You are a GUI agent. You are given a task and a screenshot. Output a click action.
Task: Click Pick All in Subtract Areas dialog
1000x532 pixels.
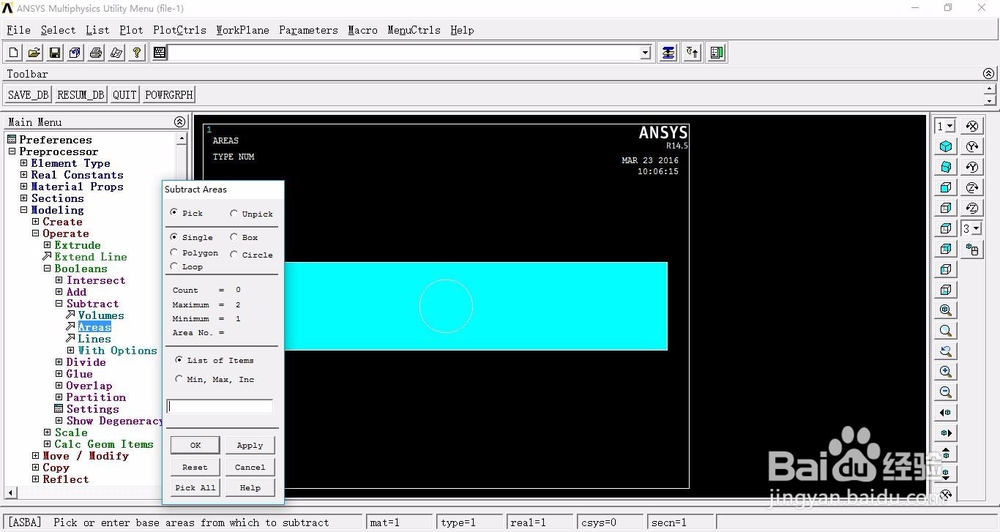tap(195, 487)
